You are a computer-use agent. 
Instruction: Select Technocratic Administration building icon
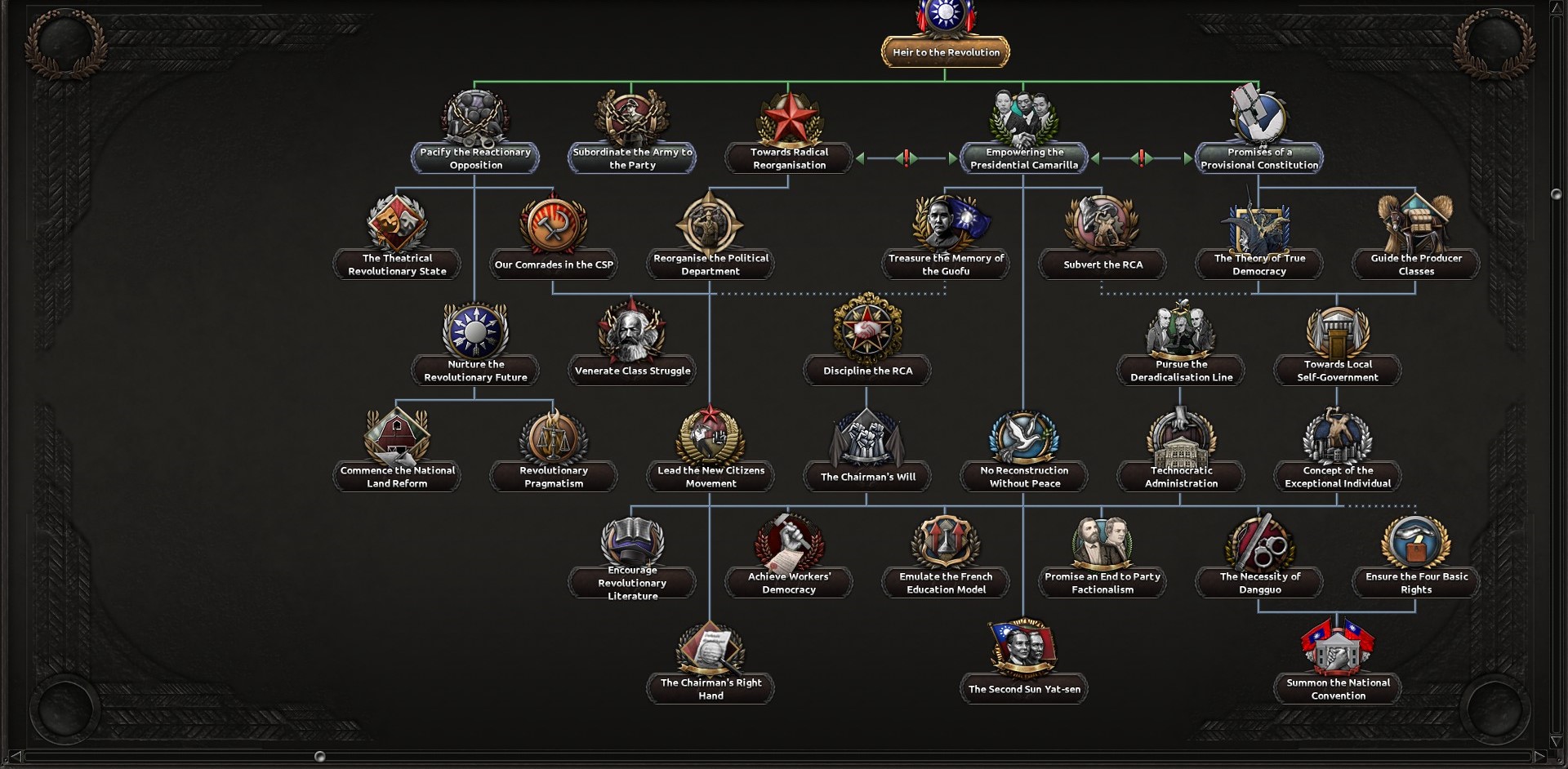(1180, 438)
